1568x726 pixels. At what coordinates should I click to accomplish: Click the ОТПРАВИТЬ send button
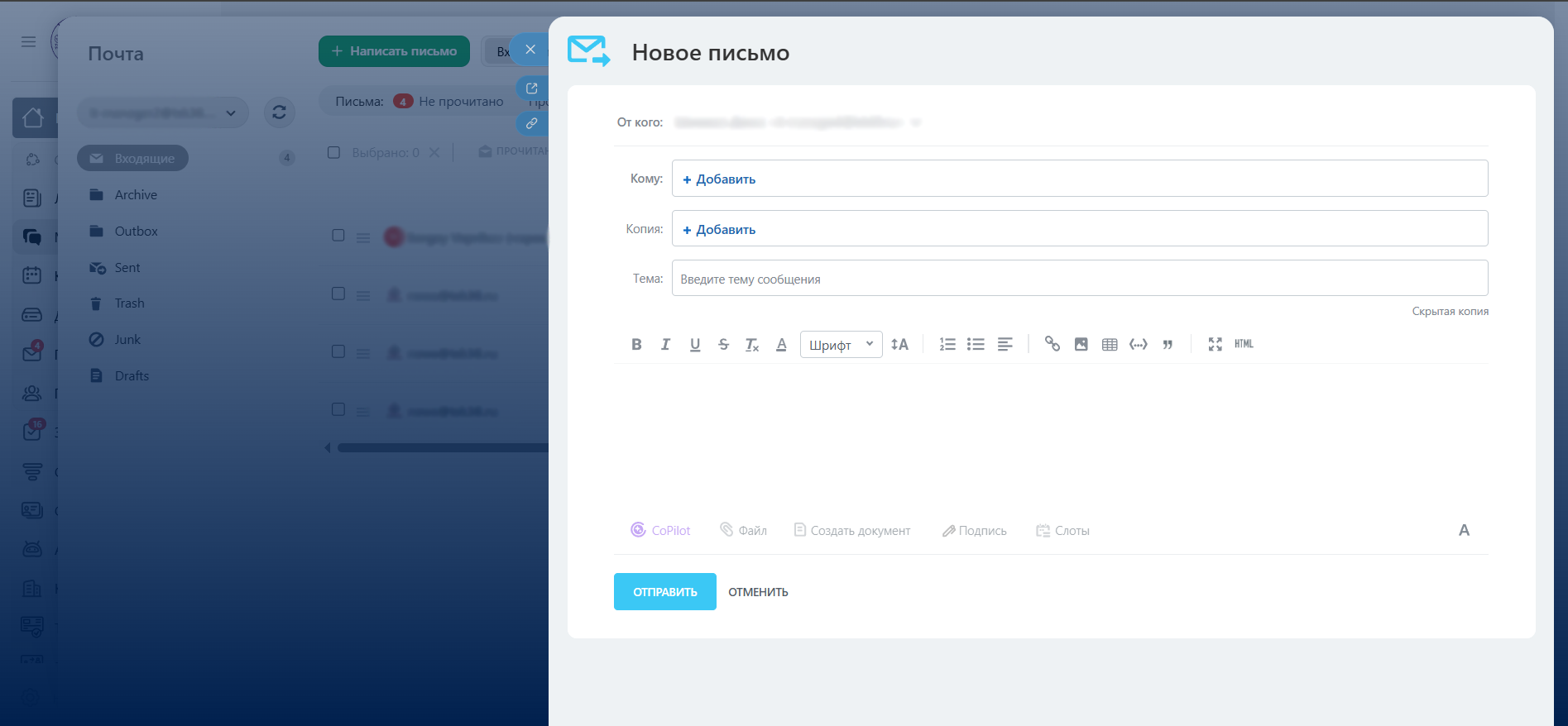point(664,592)
